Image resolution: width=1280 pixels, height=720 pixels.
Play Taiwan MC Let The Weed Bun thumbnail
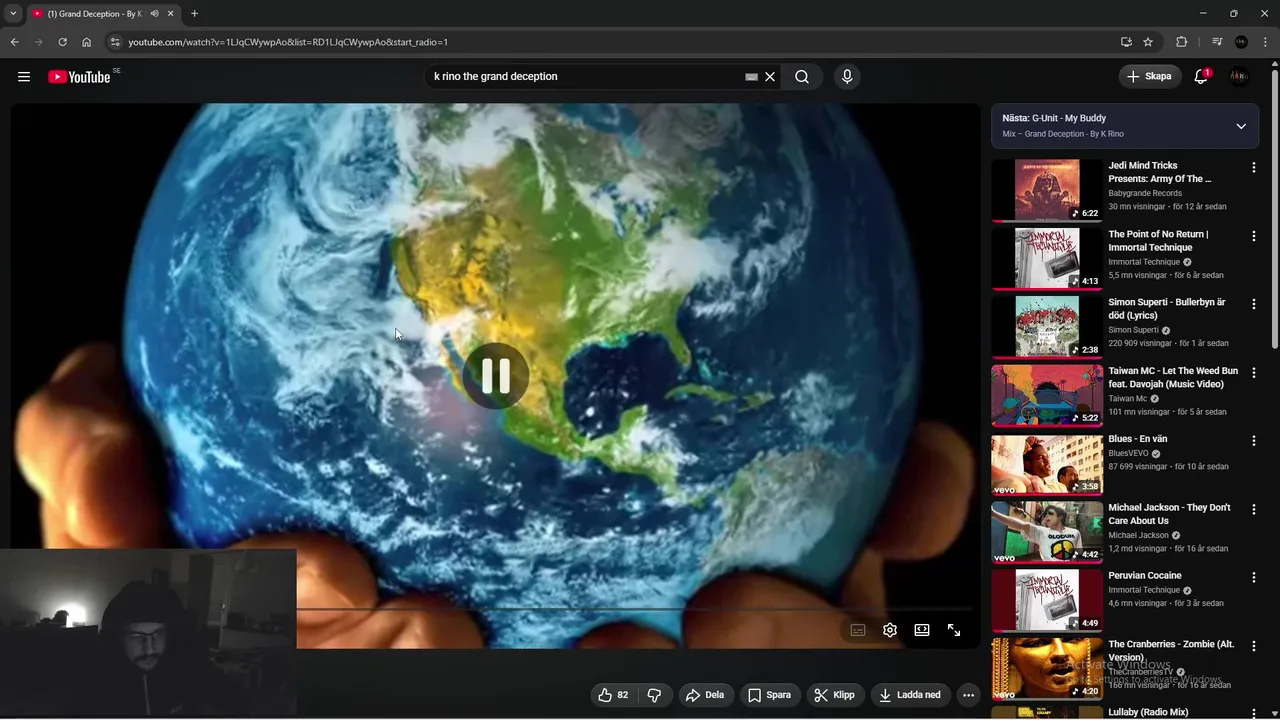[x=1047, y=395]
